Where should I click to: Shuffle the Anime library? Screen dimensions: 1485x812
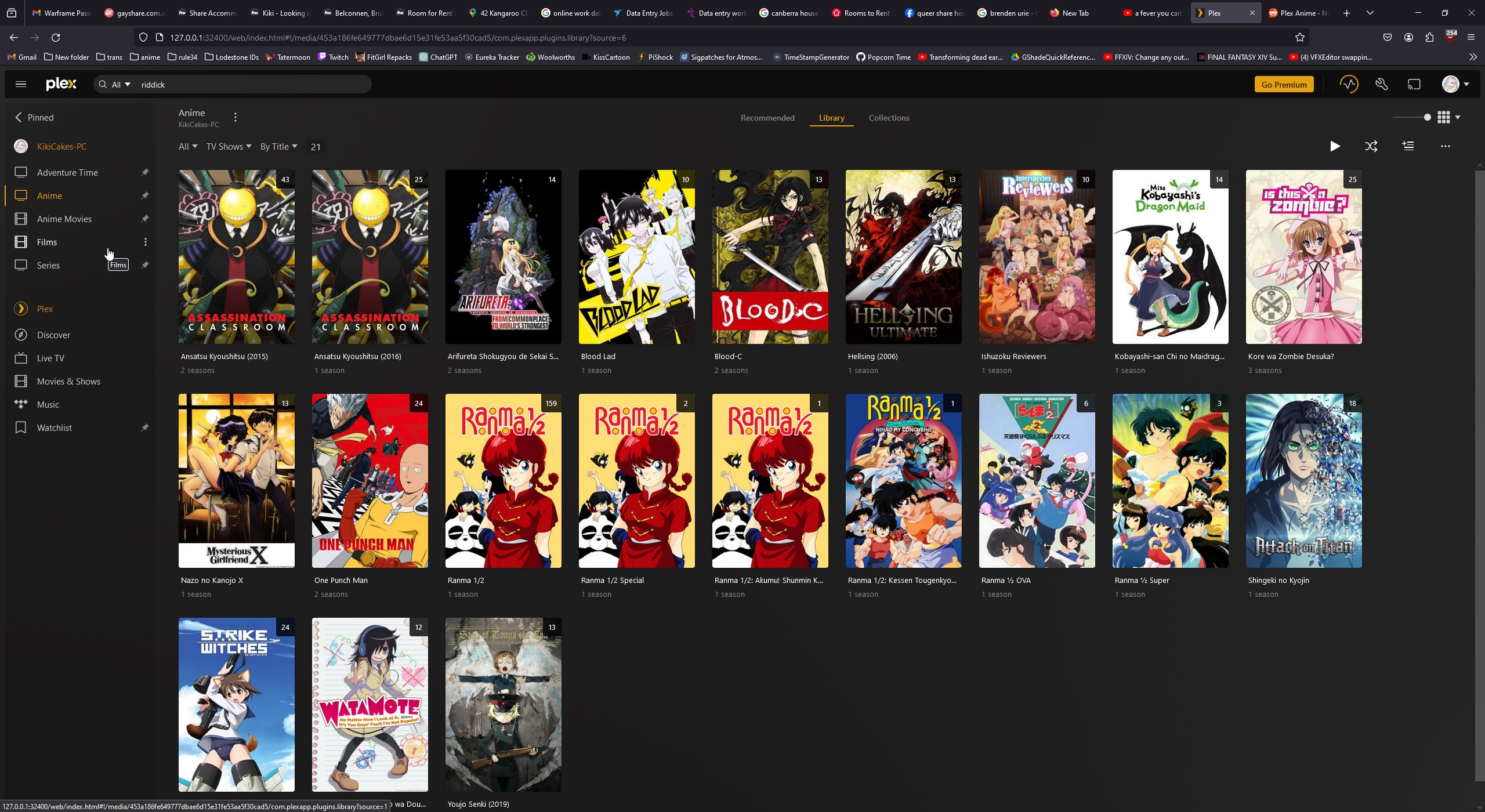pyautogui.click(x=1371, y=146)
